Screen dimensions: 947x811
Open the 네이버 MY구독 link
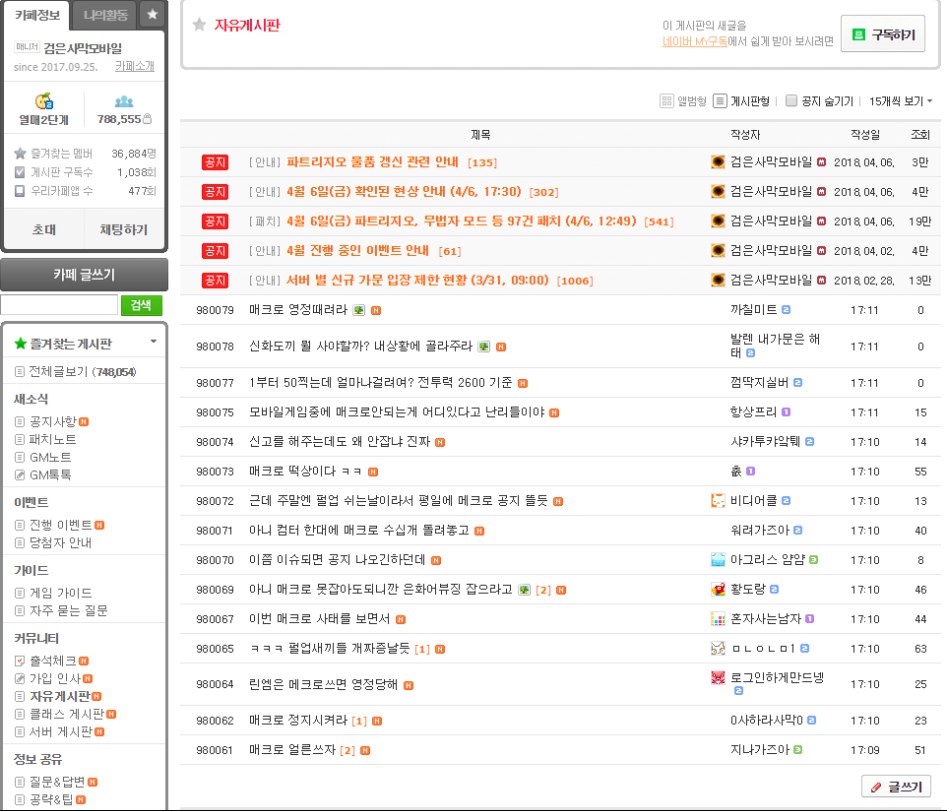[x=695, y=41]
